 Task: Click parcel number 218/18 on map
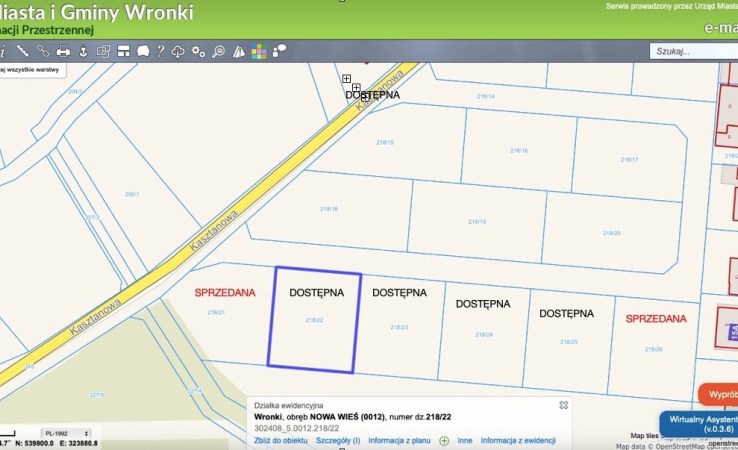pyautogui.click(x=329, y=209)
